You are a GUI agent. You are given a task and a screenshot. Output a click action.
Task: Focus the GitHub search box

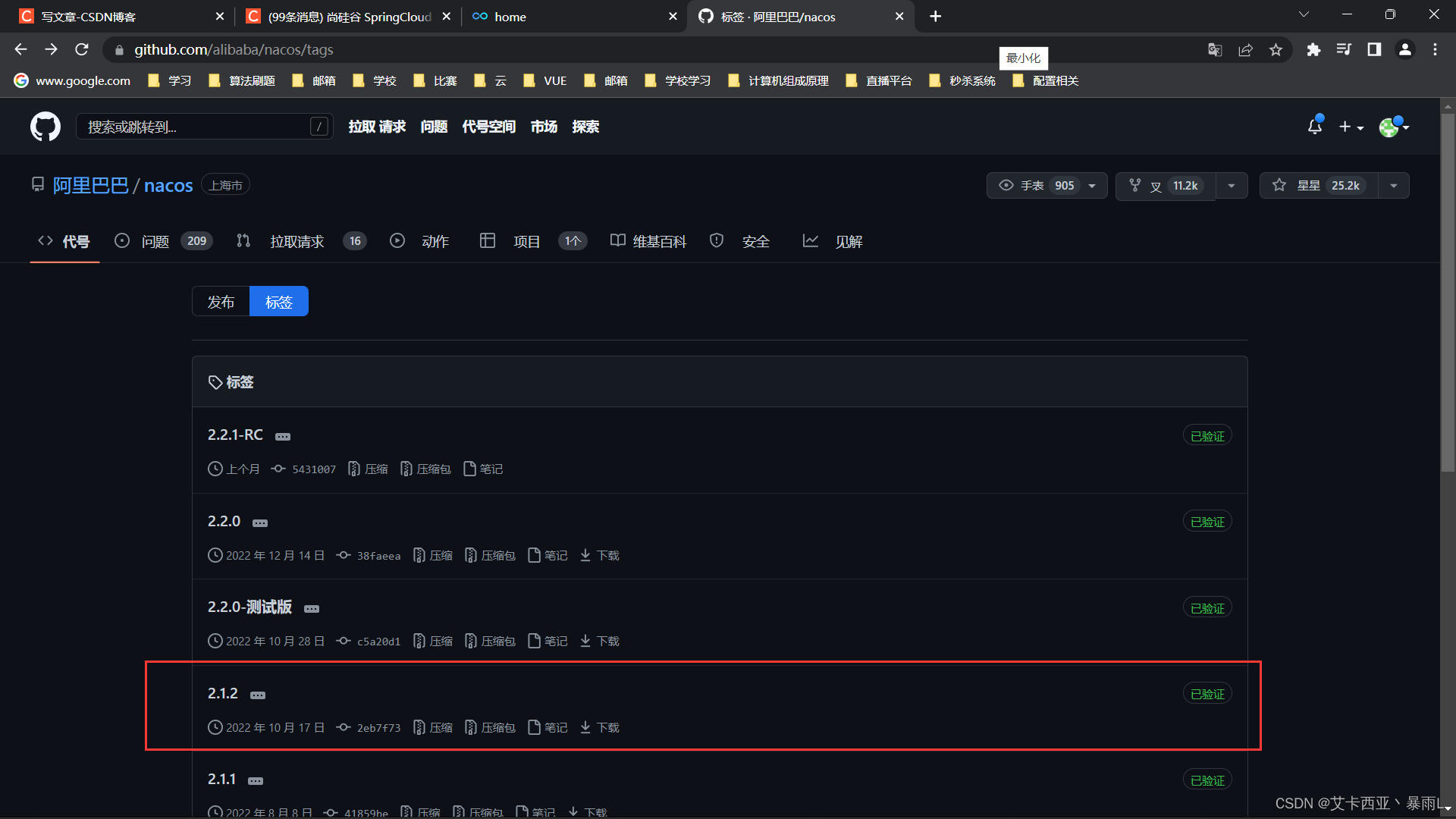205,127
